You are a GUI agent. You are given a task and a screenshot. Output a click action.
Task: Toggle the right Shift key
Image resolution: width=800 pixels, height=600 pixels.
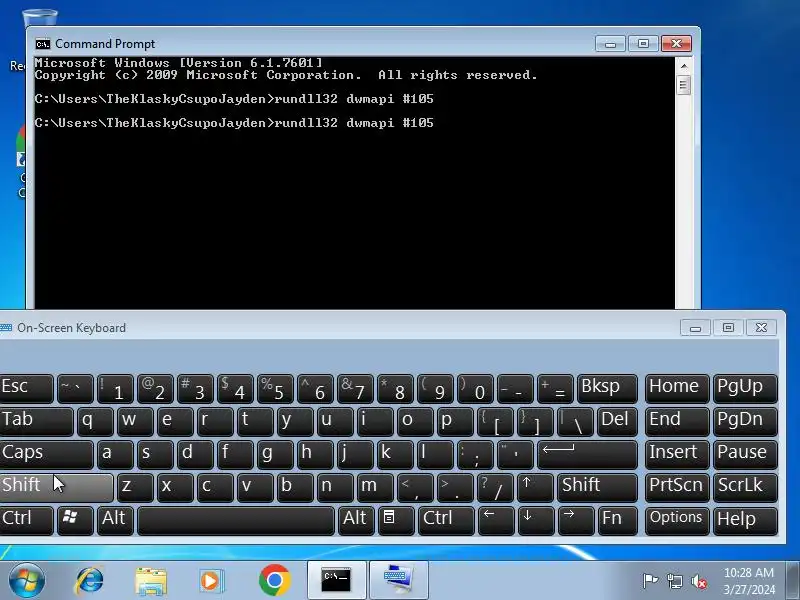(597, 486)
